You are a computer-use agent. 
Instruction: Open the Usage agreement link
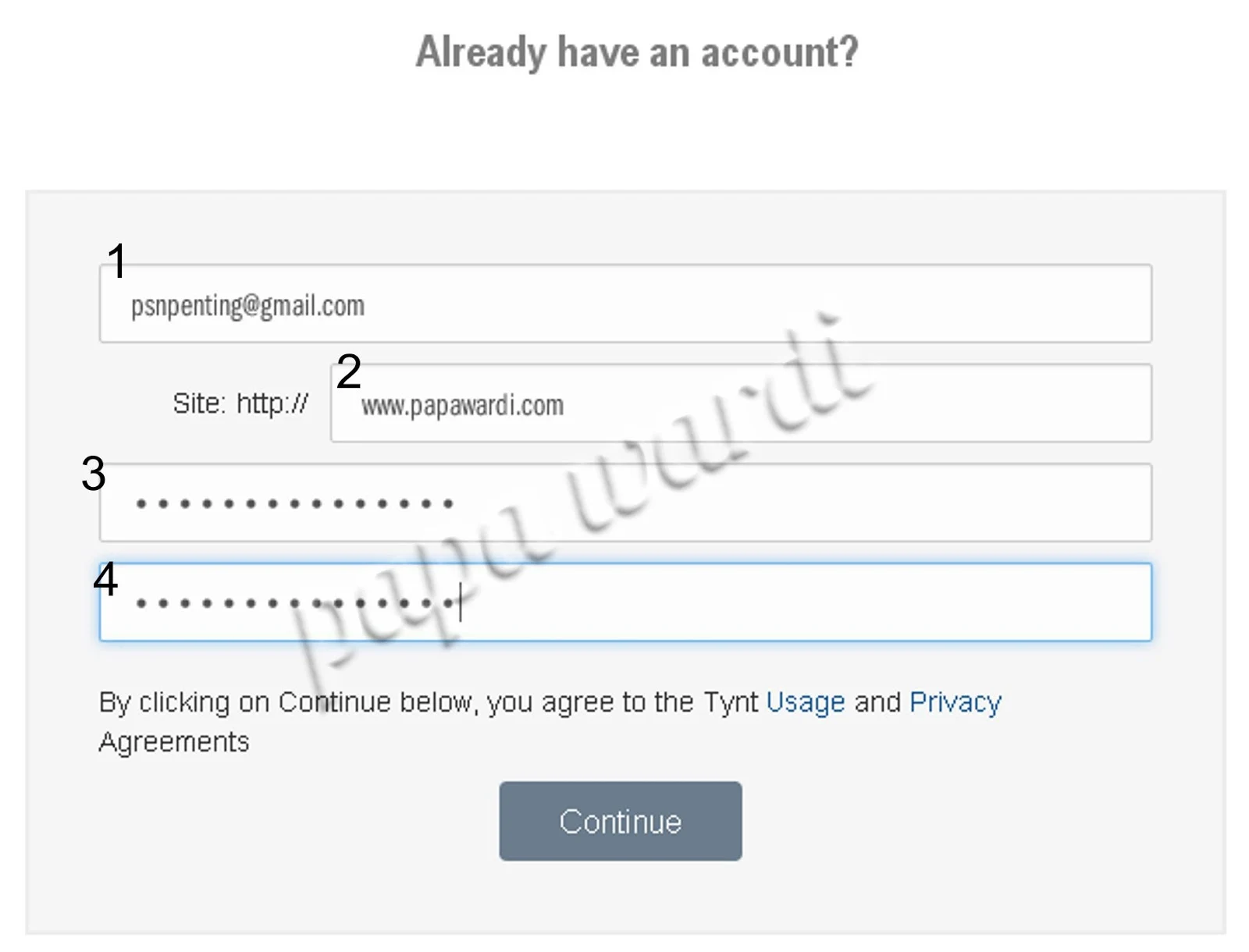805,702
